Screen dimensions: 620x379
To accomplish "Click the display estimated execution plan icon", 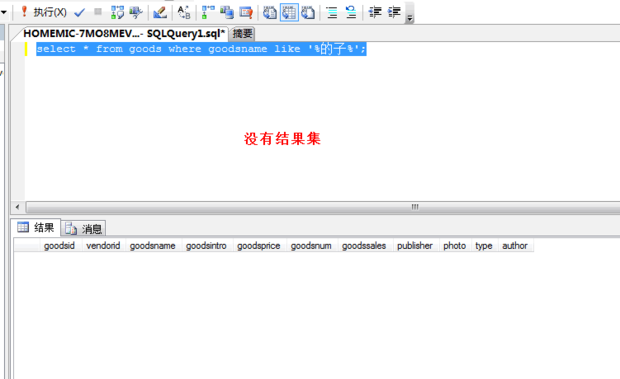I will click(117, 12).
